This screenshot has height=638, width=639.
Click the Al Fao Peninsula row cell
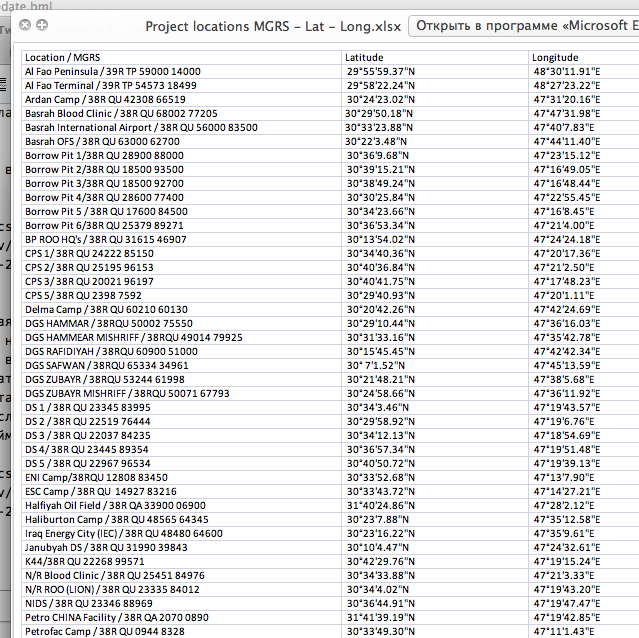[x=181, y=72]
